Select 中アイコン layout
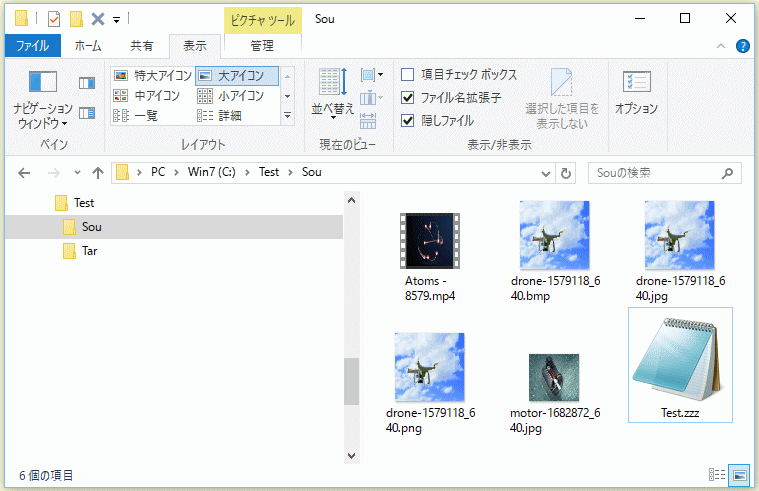Screen dimensions: 759x491 pos(147,96)
